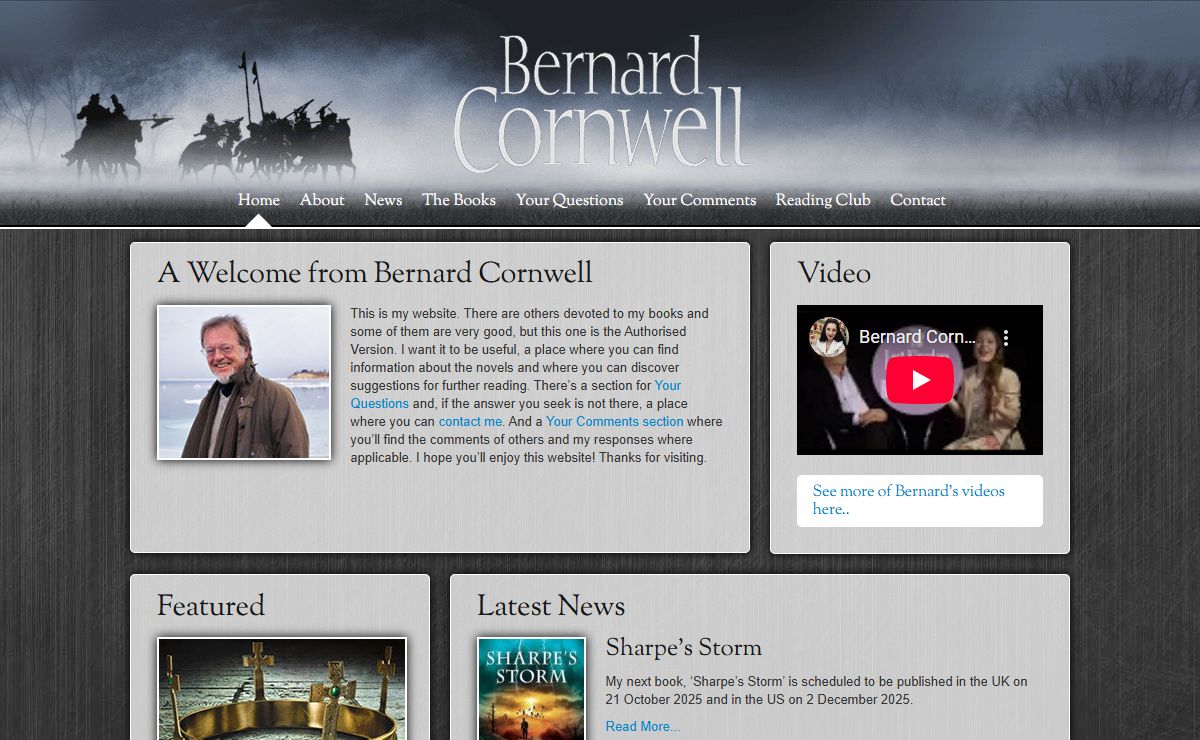Open Your Comments in the navigation
This screenshot has height=740, width=1200.
tap(699, 200)
